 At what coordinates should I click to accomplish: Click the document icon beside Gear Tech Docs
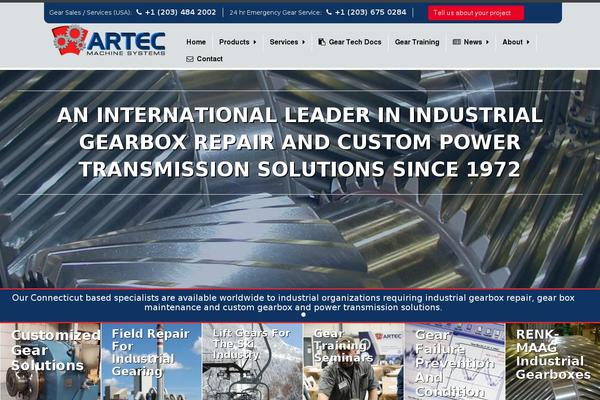click(x=322, y=42)
